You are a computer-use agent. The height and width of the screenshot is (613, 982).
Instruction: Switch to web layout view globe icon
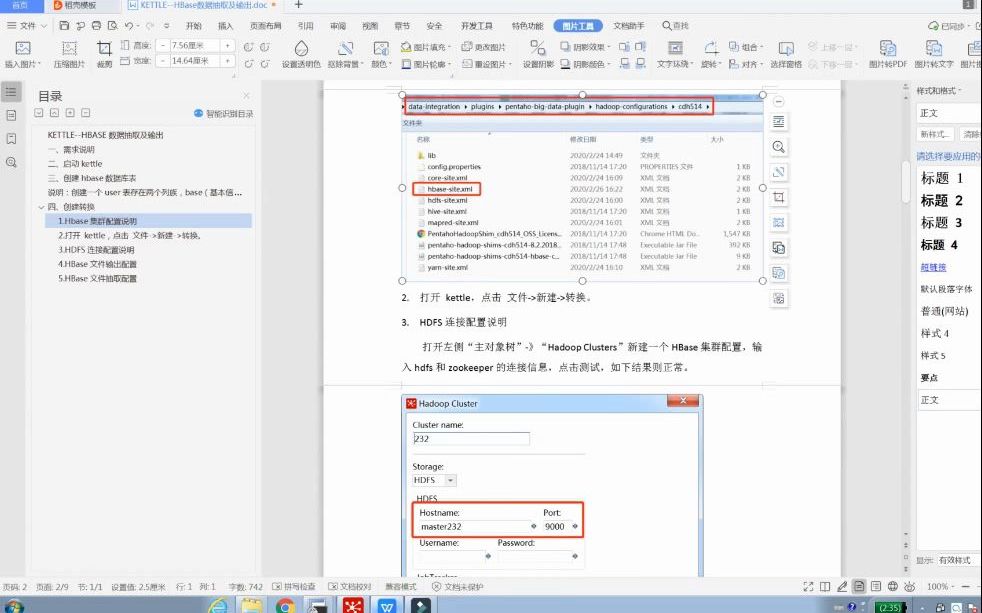[893, 587]
